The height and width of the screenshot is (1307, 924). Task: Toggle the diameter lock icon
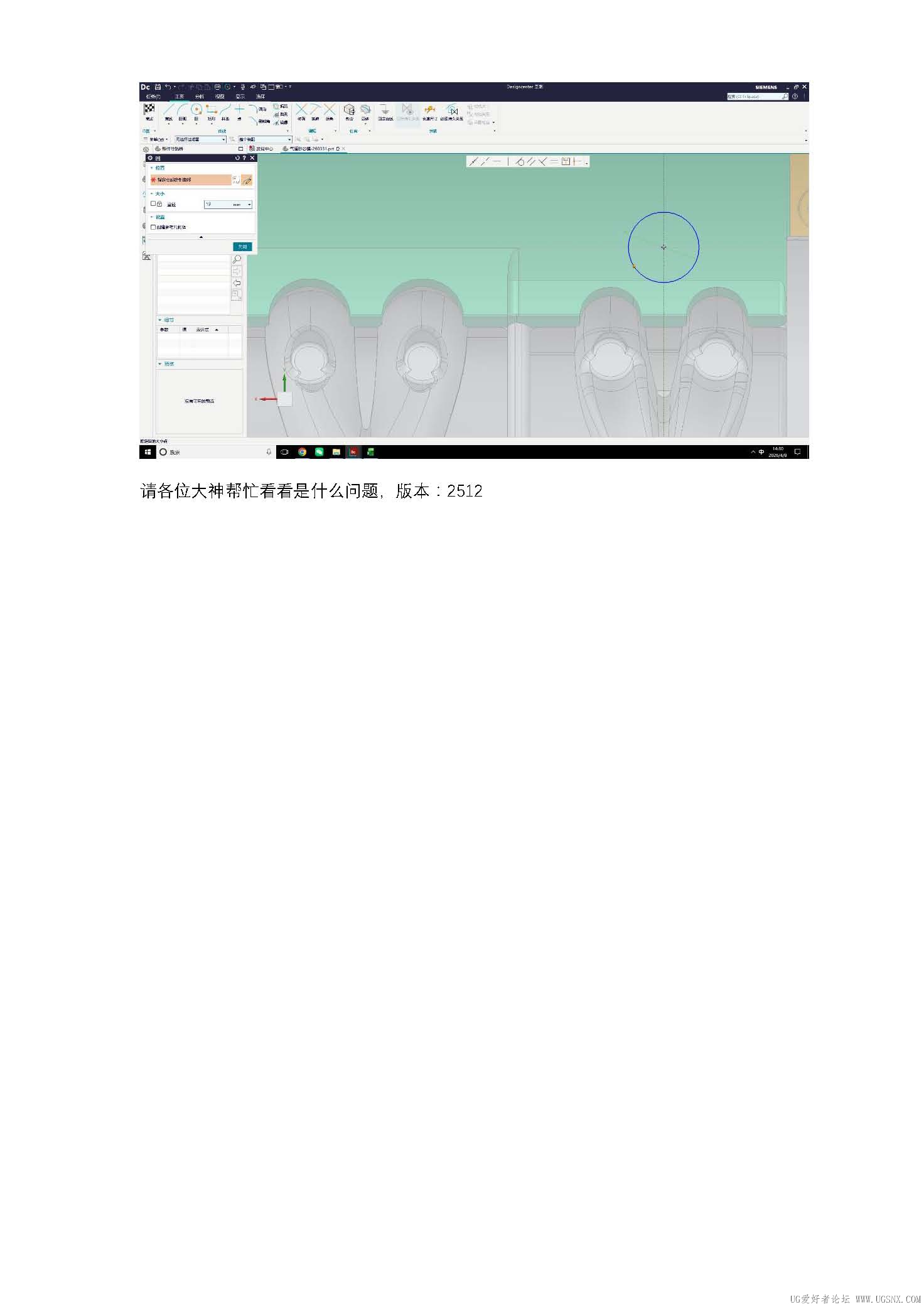pyautogui.click(x=159, y=204)
